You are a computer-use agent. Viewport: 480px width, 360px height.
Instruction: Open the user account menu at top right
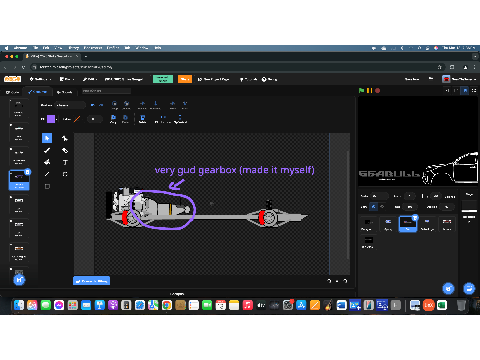point(459,79)
